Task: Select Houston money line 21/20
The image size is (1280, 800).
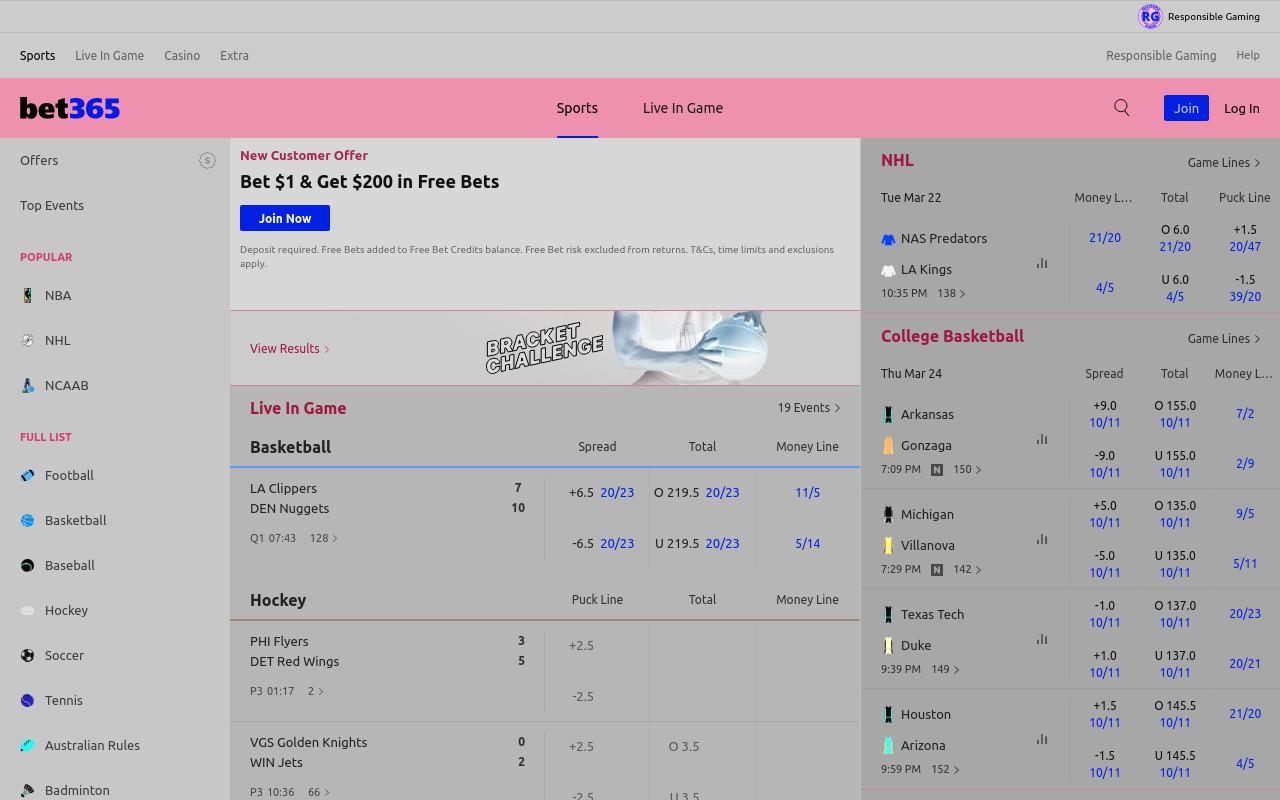Action: (1245, 713)
